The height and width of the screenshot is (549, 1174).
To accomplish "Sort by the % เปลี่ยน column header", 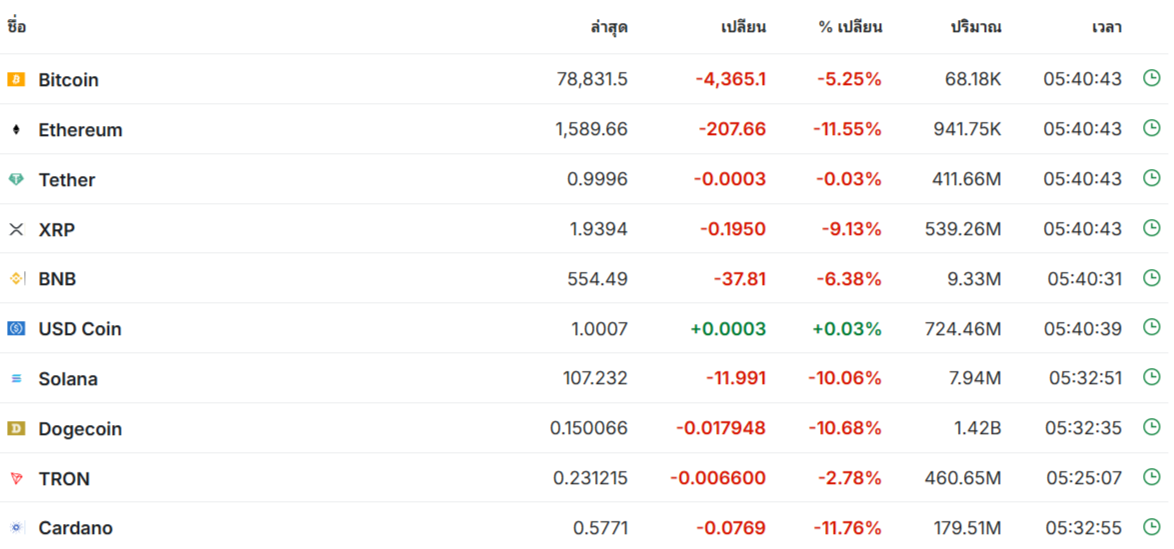I will click(851, 28).
